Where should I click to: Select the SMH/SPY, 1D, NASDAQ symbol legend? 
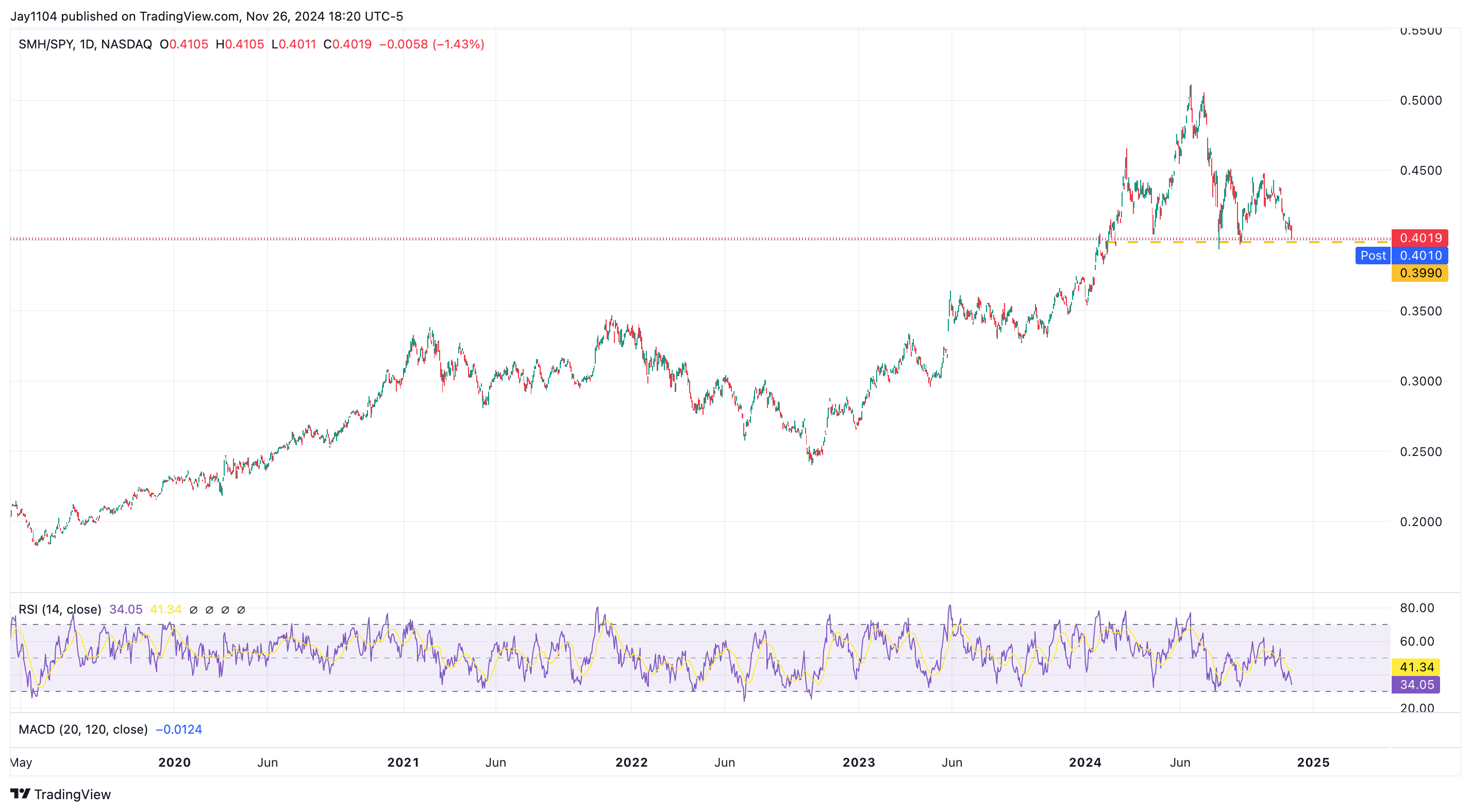tap(85, 44)
